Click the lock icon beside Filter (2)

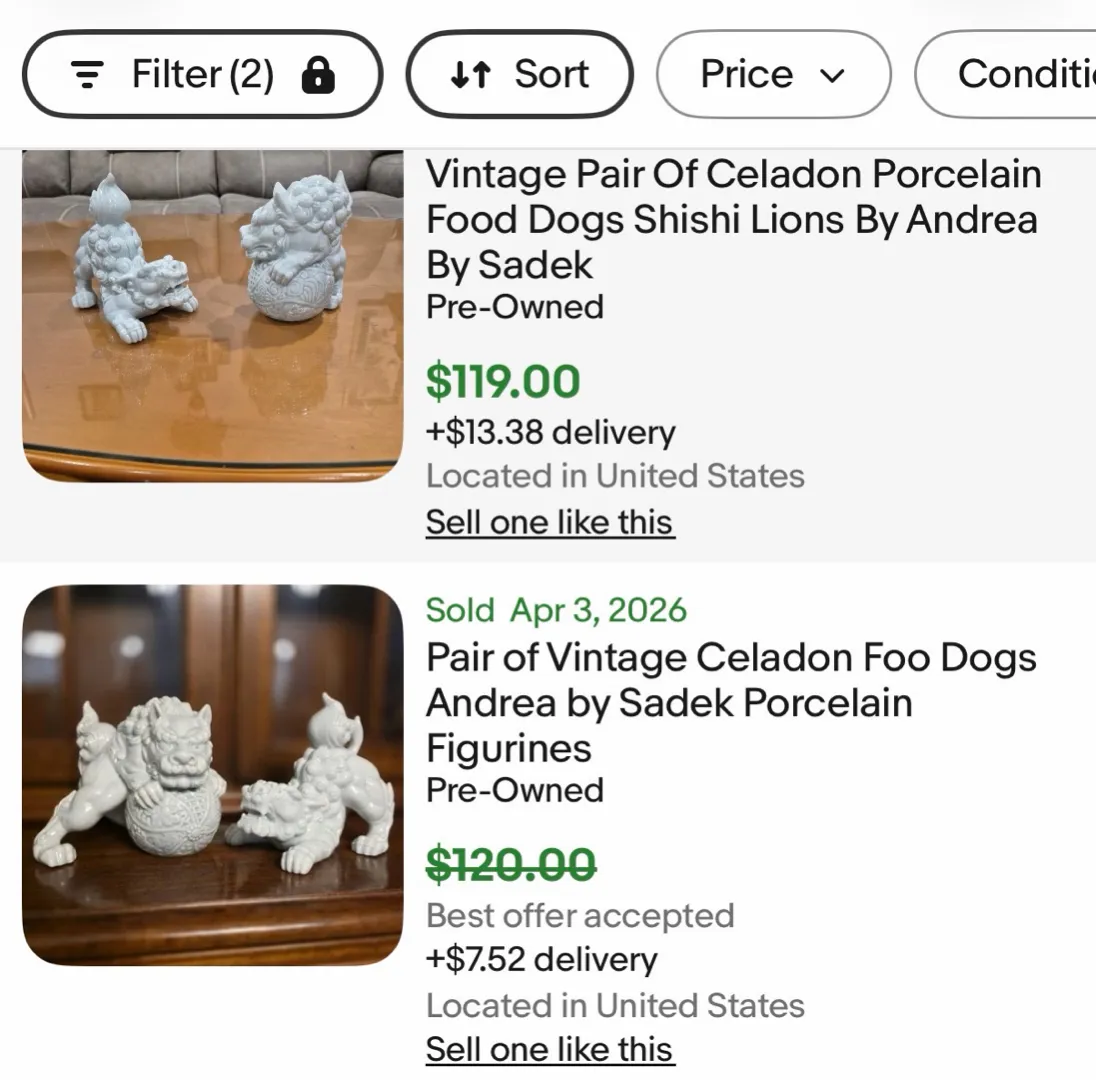pos(318,74)
